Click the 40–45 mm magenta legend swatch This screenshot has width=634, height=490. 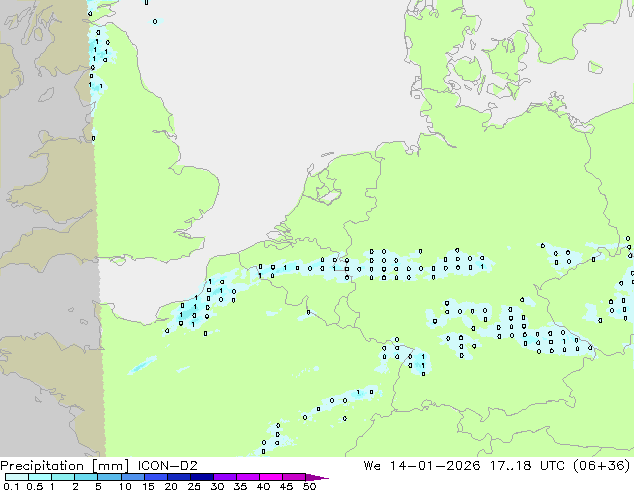pyautogui.click(x=271, y=477)
